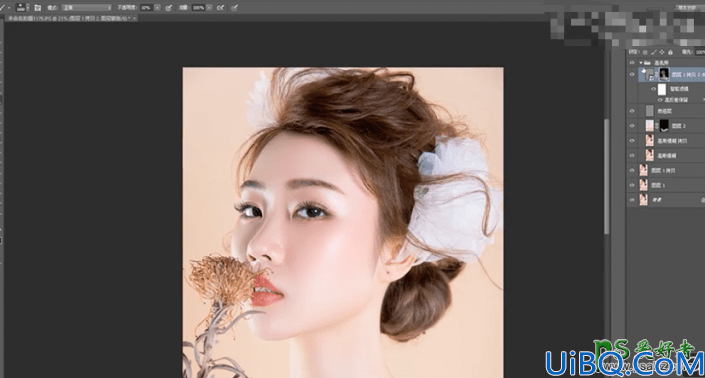705x378 pixels.
Task: Close the open document tab
Action: click(x=134, y=18)
